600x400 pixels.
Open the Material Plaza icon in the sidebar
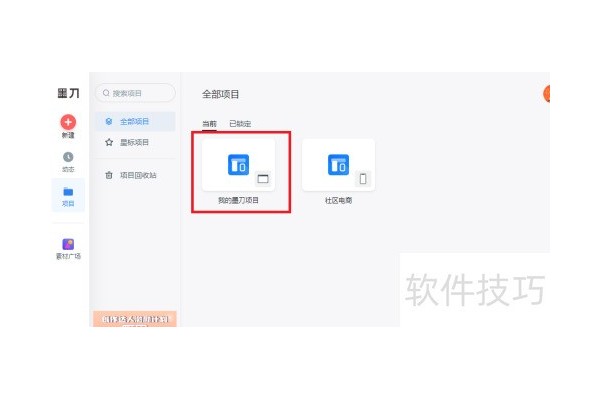(68, 244)
